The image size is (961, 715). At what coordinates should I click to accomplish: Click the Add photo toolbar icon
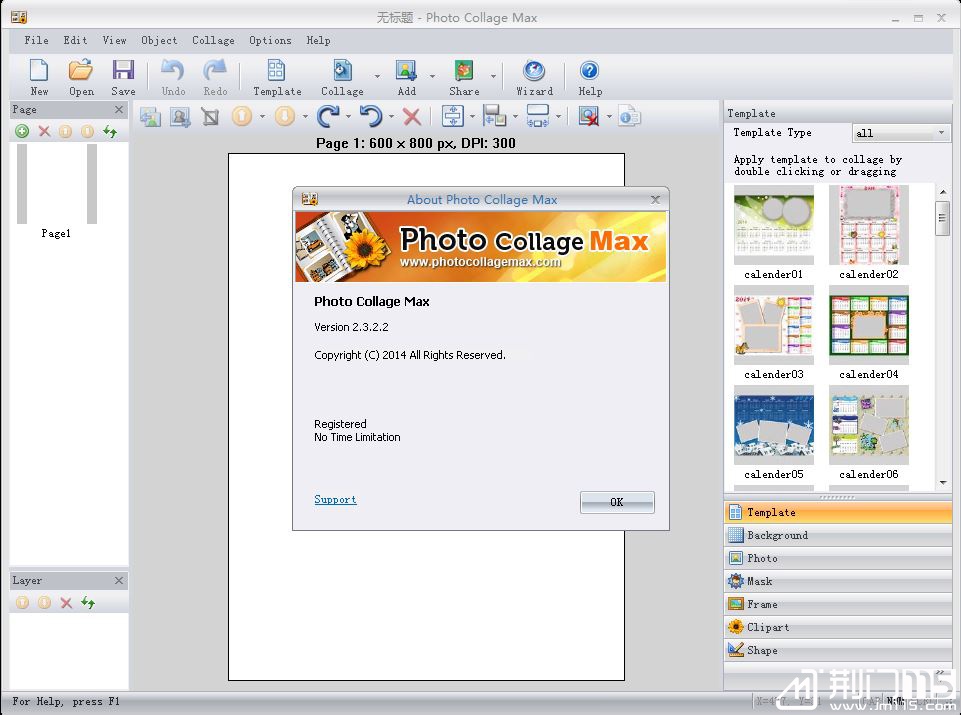(406, 70)
